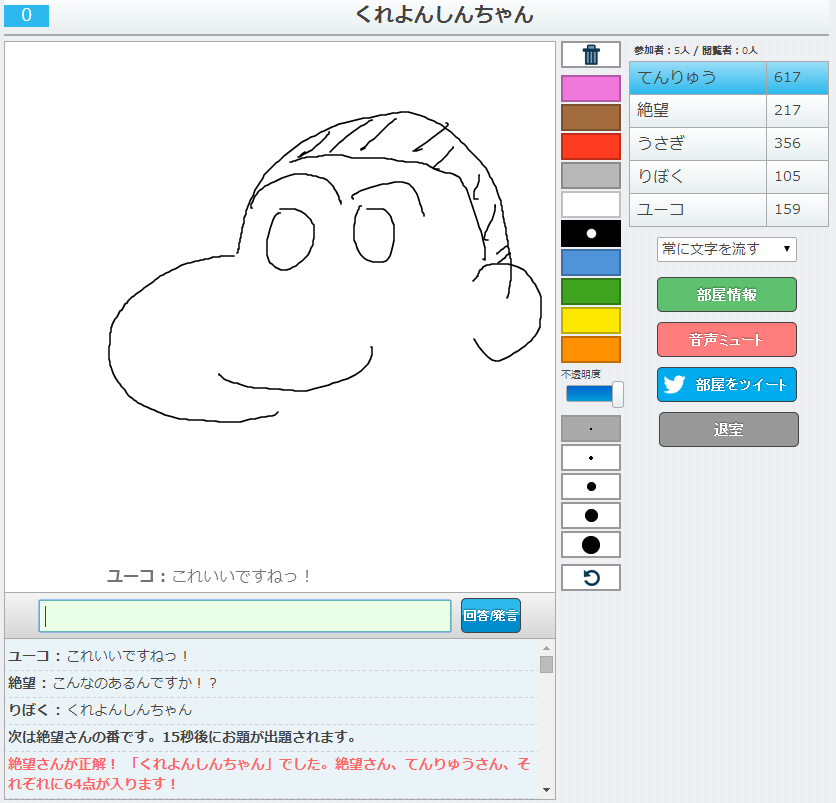This screenshot has height=803, width=836.
Task: Click the chat scroll down arrow
Action: tap(546, 790)
